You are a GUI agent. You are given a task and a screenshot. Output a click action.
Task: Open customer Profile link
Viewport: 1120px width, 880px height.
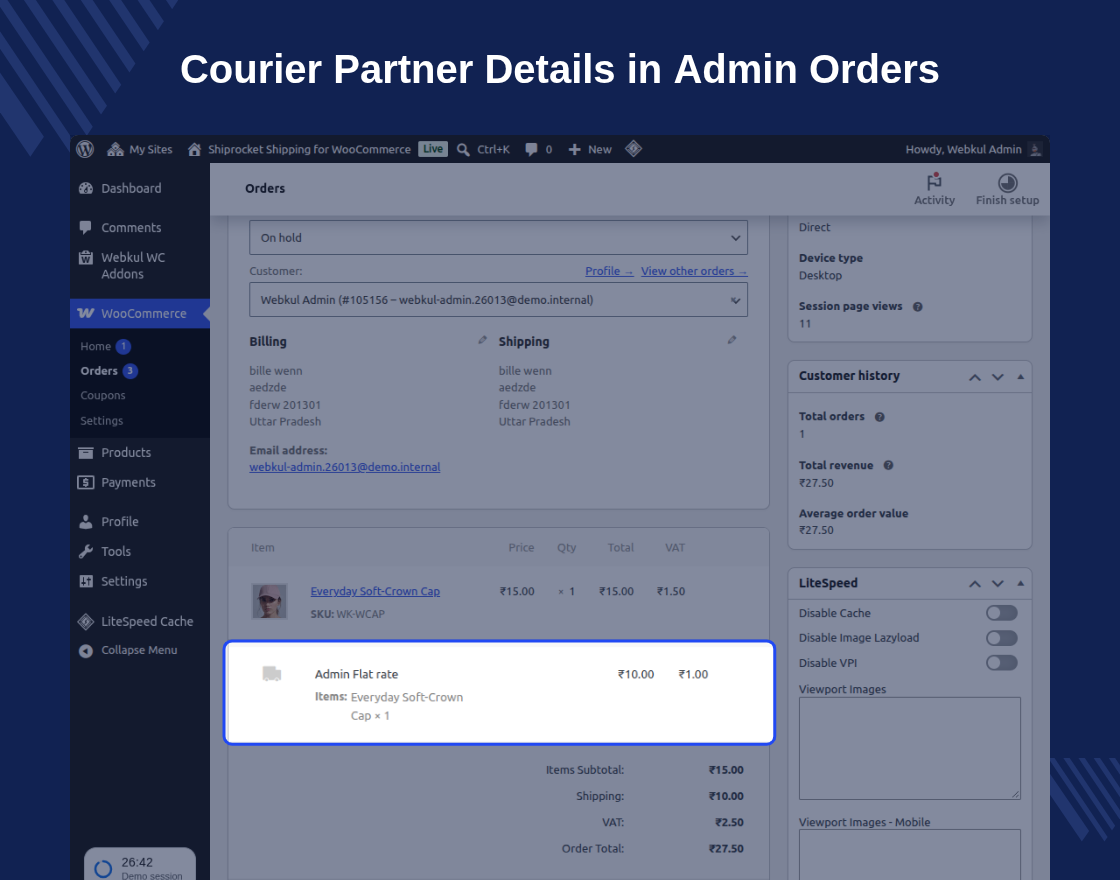click(609, 271)
